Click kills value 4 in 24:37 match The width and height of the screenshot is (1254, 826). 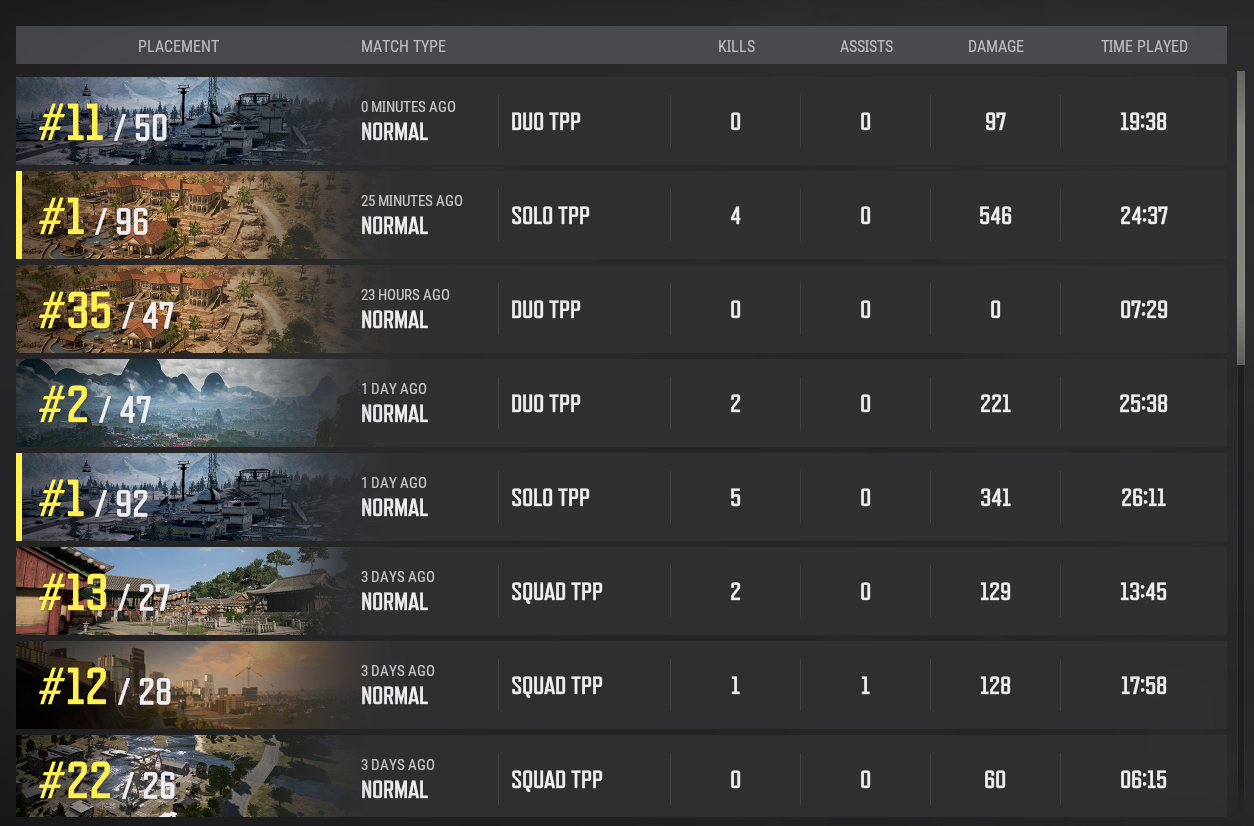[736, 216]
